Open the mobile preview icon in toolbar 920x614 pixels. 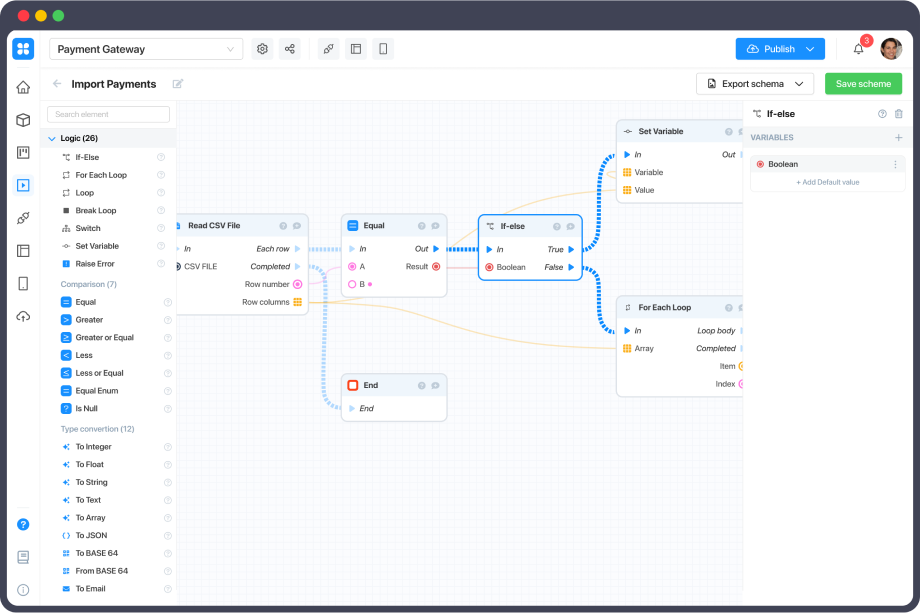point(383,48)
